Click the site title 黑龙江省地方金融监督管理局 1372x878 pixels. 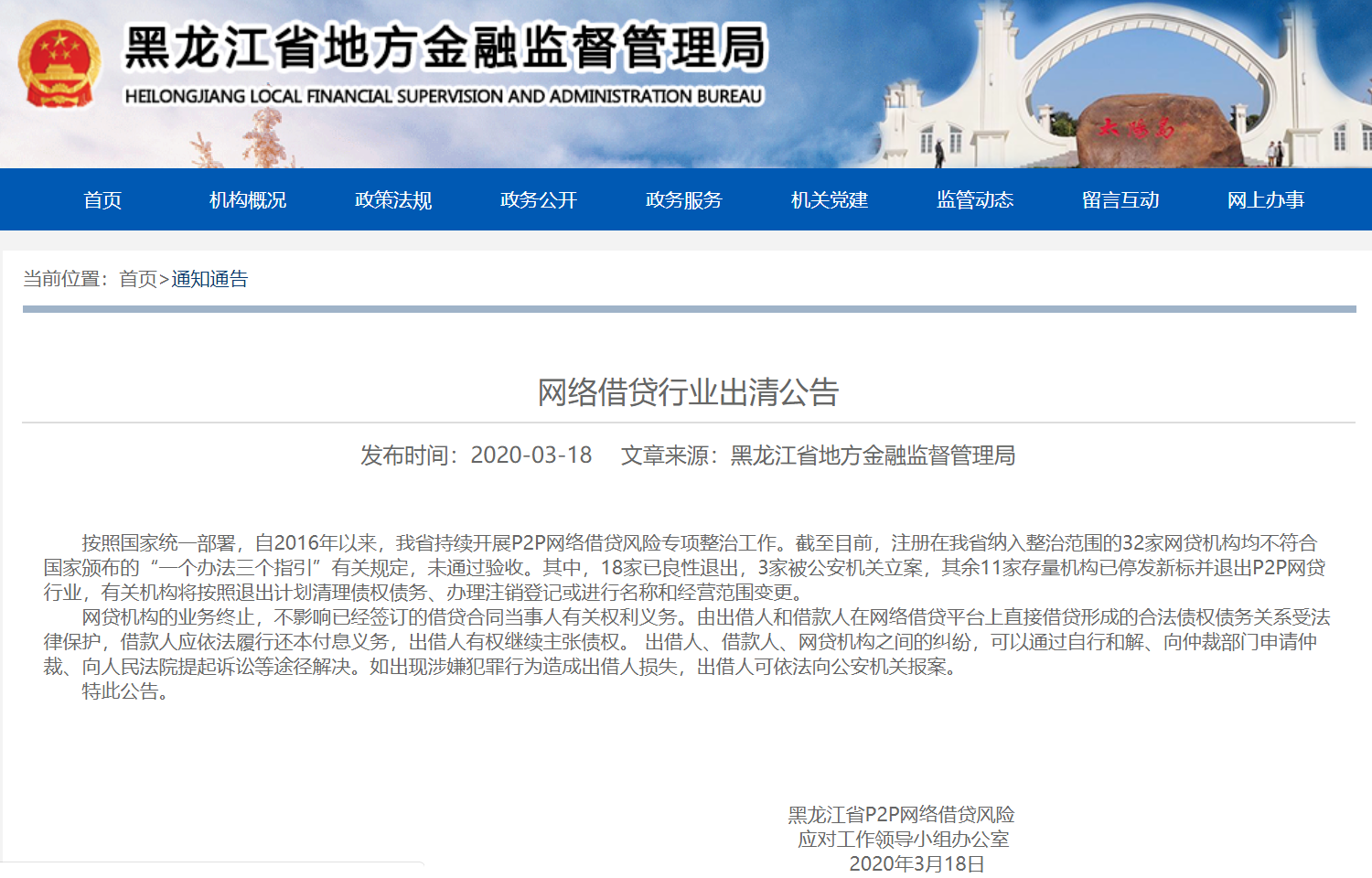pyautogui.click(x=445, y=48)
